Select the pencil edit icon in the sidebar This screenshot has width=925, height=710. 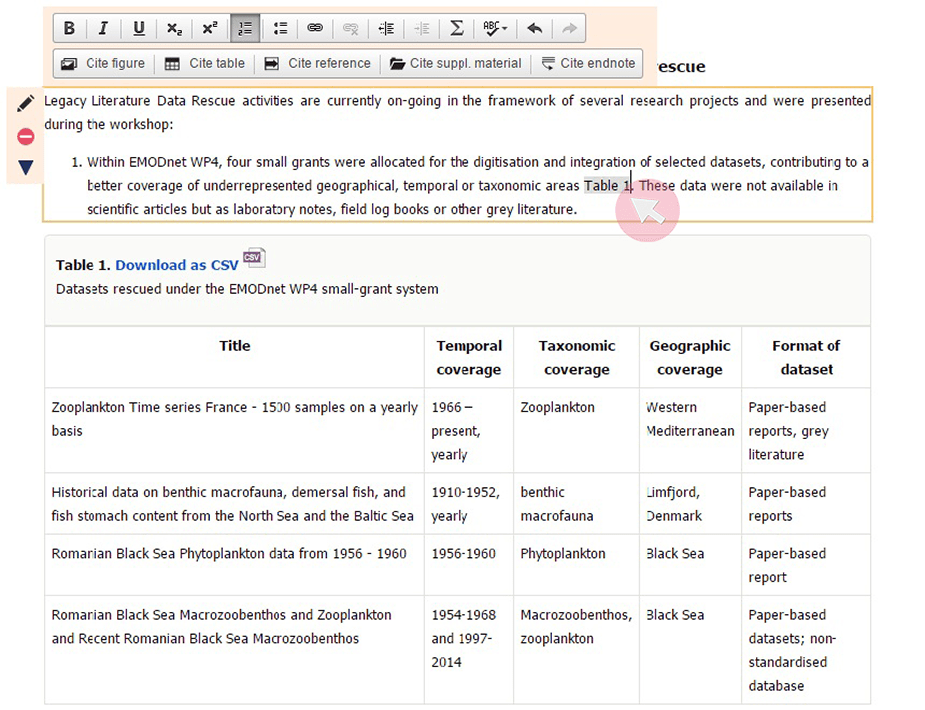[x=25, y=102]
